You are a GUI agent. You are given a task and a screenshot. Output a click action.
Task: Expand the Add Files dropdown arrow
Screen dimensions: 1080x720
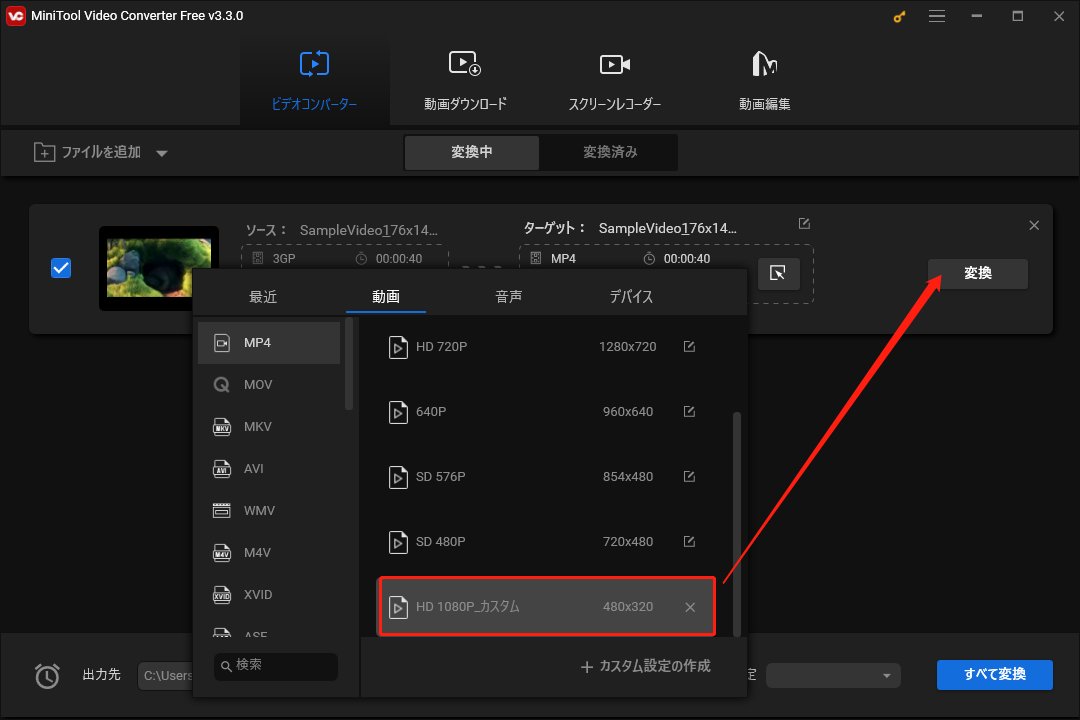[162, 153]
